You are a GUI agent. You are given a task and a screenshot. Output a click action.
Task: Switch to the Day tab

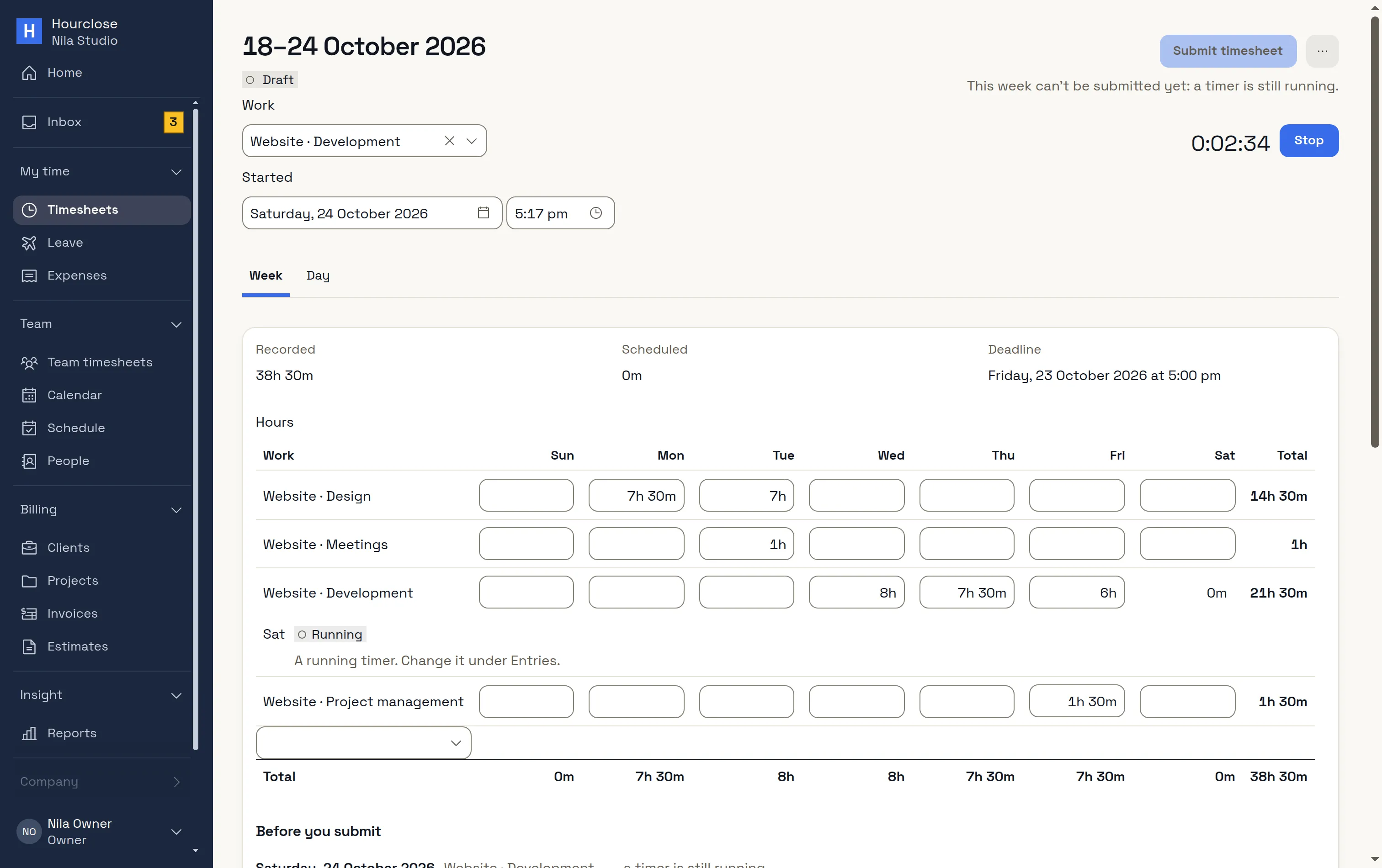[318, 276]
